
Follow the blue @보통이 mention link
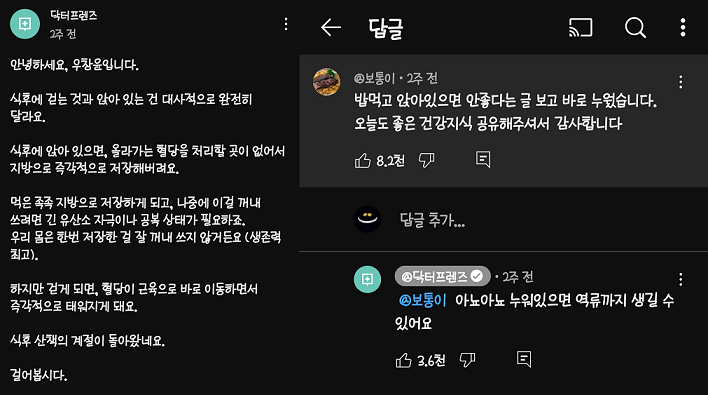click(422, 300)
